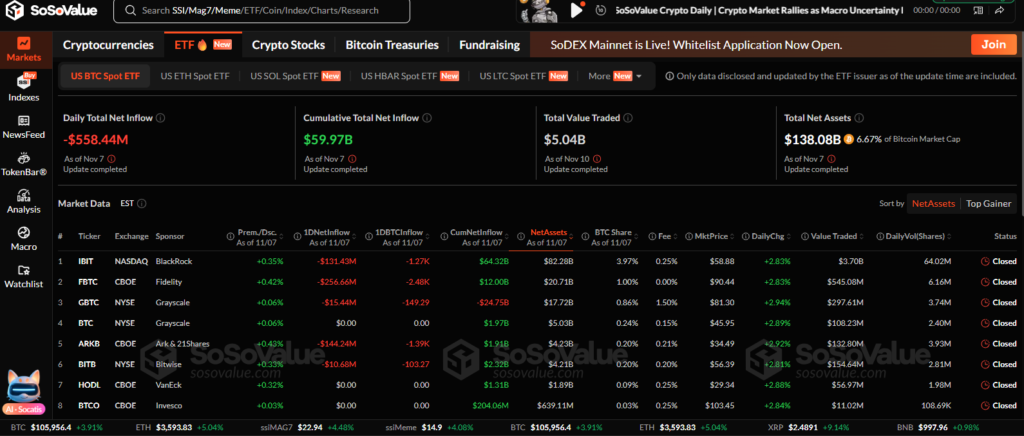Open the Markets sidebar icon

23,50
